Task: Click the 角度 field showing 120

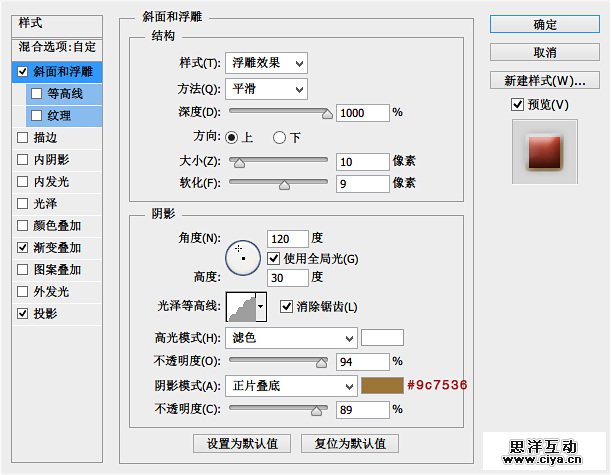Action: click(x=288, y=238)
